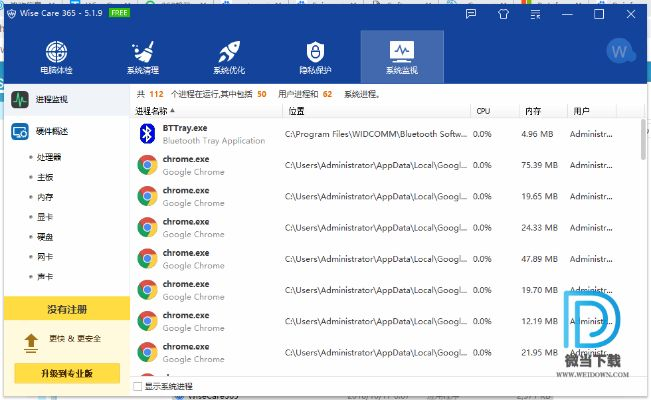
Task: Toggle the 显示系统进程 checkbox
Action: click(x=137, y=386)
